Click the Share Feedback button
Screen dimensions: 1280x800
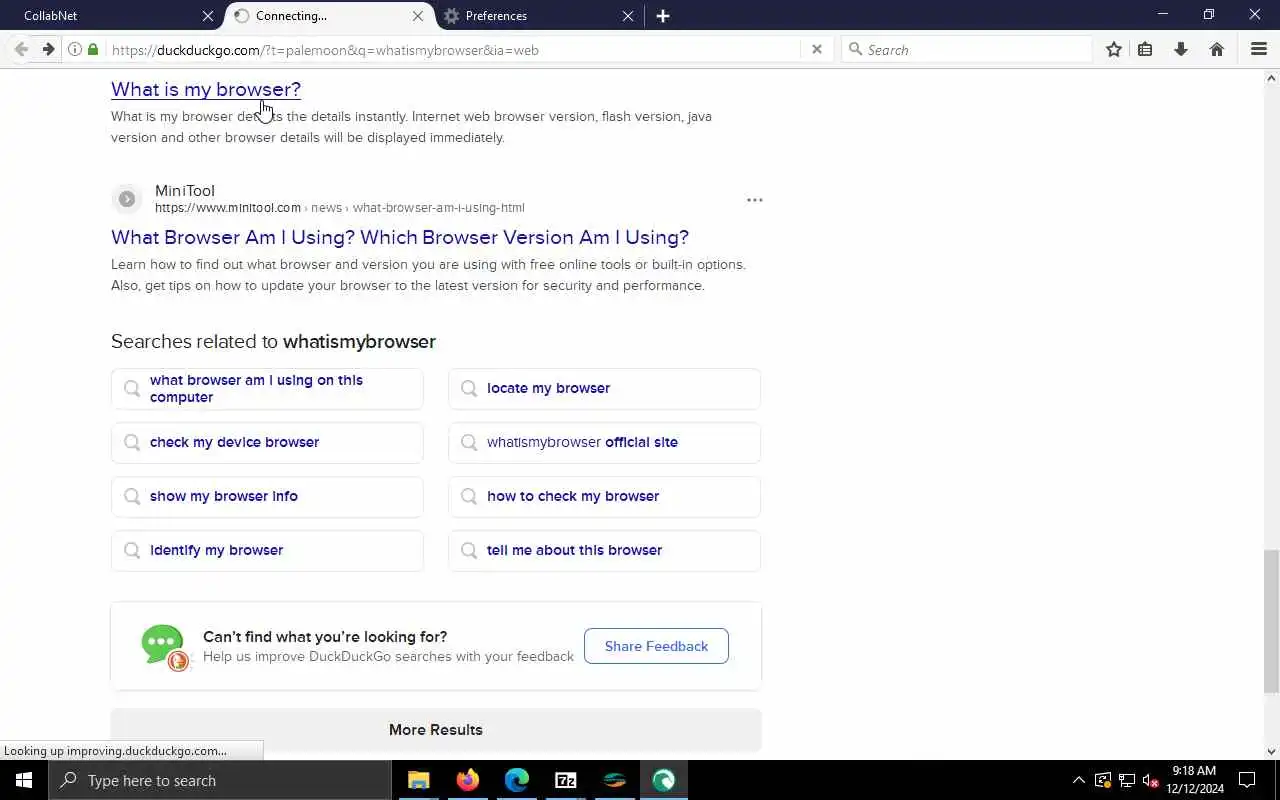(656, 646)
